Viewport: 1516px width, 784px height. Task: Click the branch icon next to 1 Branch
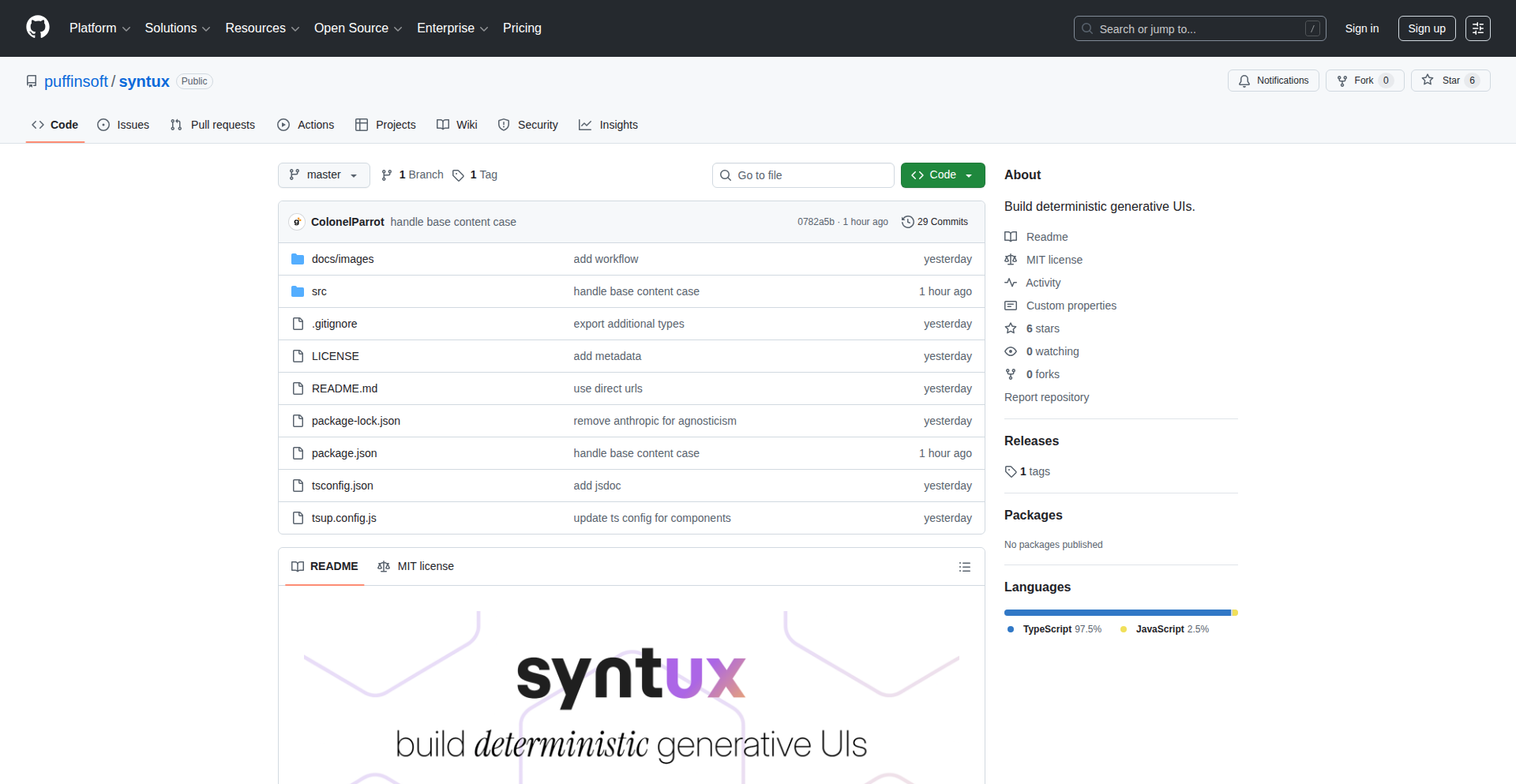click(386, 174)
